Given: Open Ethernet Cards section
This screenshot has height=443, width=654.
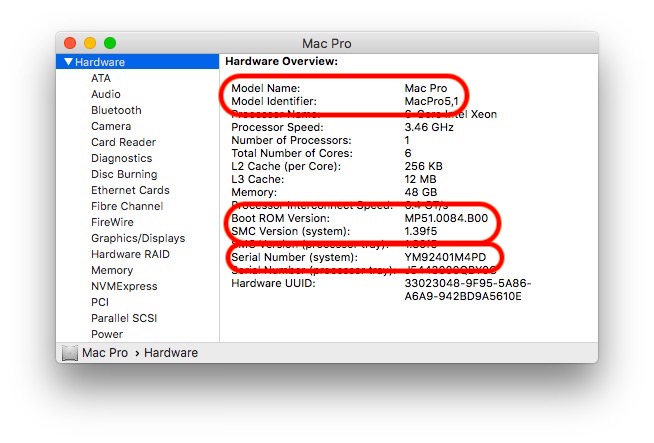Looking at the screenshot, I should click(x=130, y=190).
